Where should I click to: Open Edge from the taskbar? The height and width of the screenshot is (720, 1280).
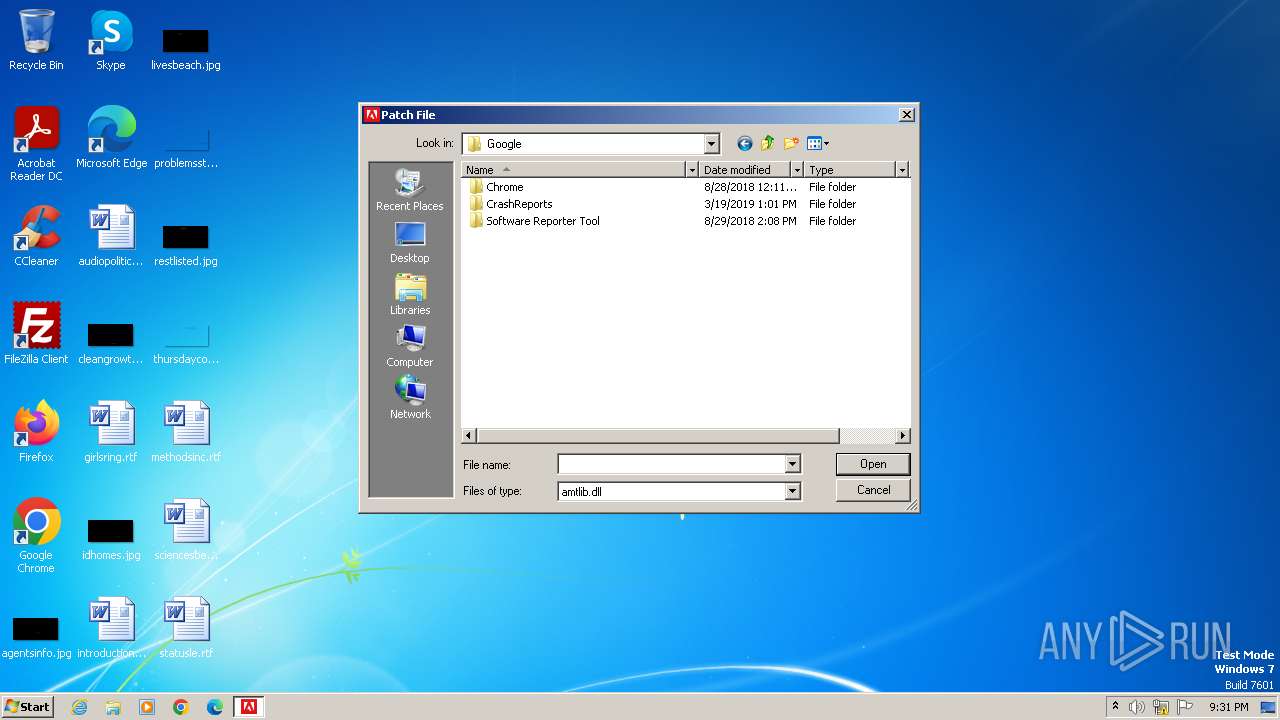click(215, 707)
